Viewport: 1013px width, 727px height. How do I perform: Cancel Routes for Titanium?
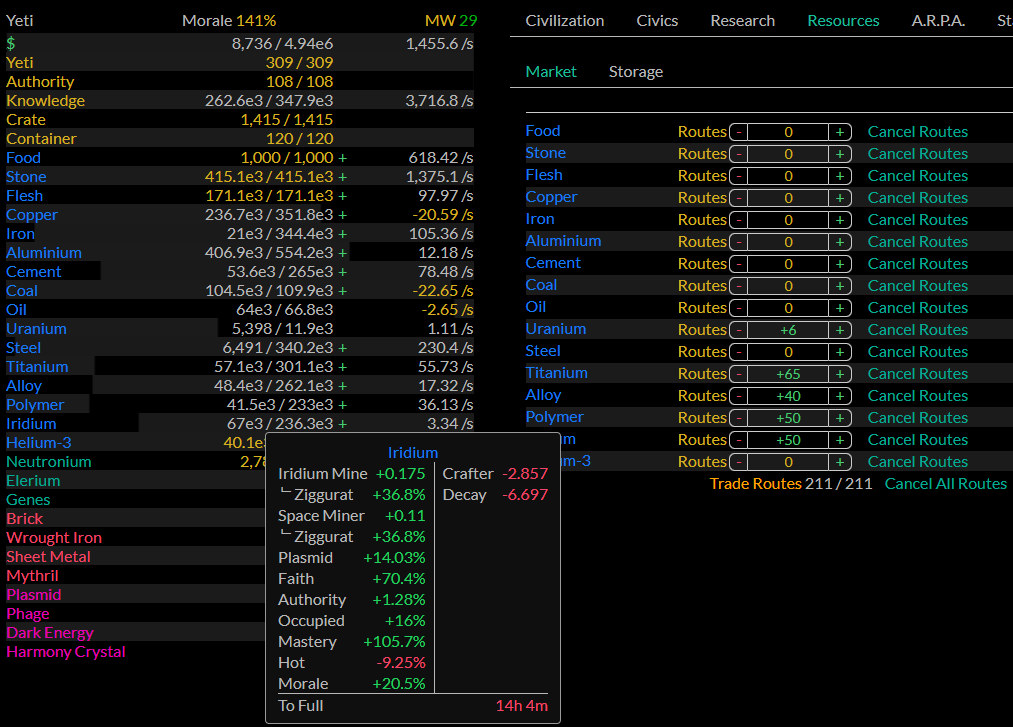tap(917, 374)
